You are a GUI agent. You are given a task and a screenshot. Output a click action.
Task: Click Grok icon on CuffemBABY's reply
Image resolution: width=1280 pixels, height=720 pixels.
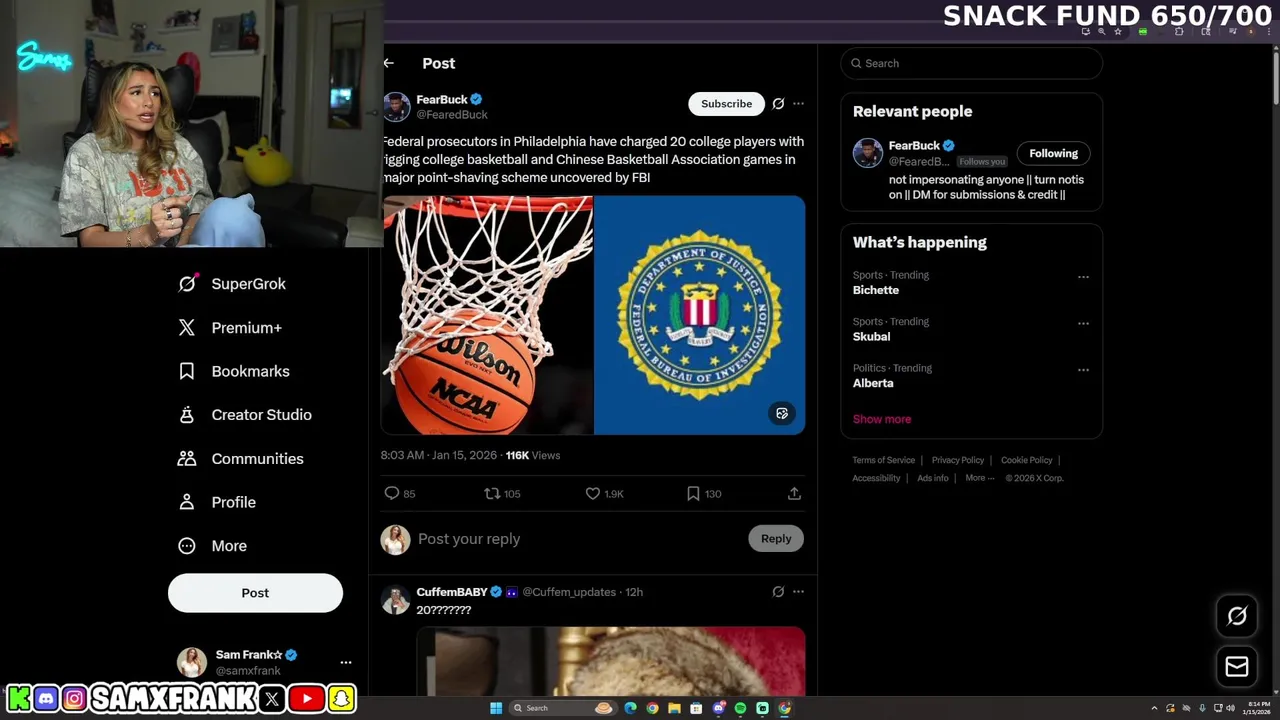pos(778,592)
